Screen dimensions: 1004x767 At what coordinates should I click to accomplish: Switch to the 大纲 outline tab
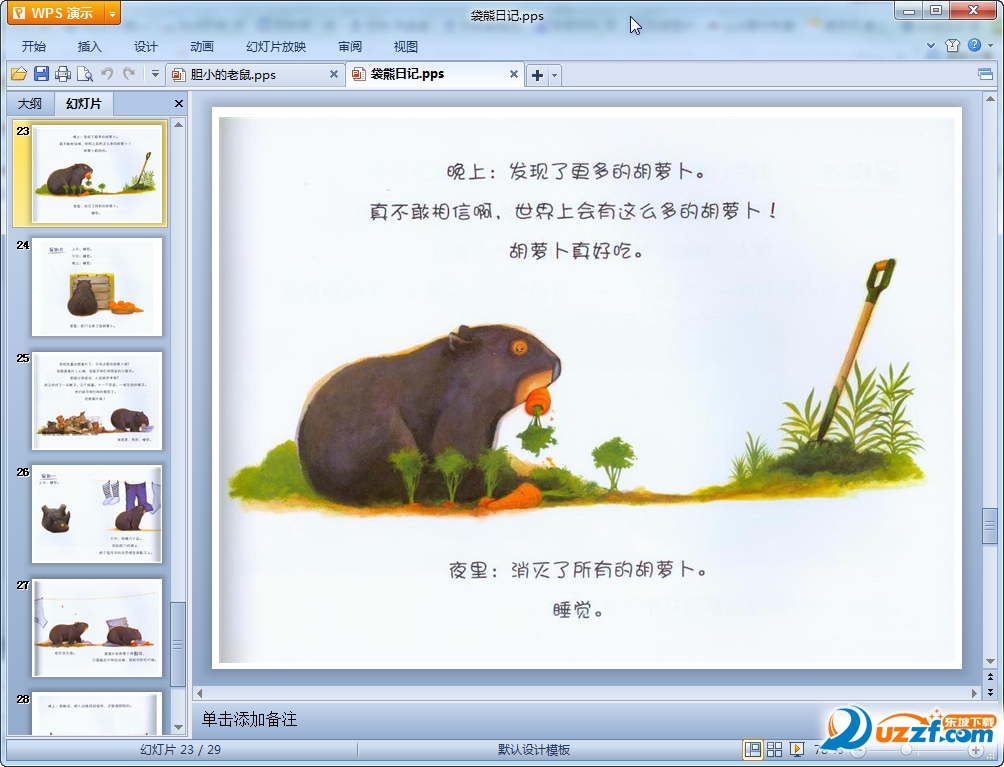tap(29, 104)
